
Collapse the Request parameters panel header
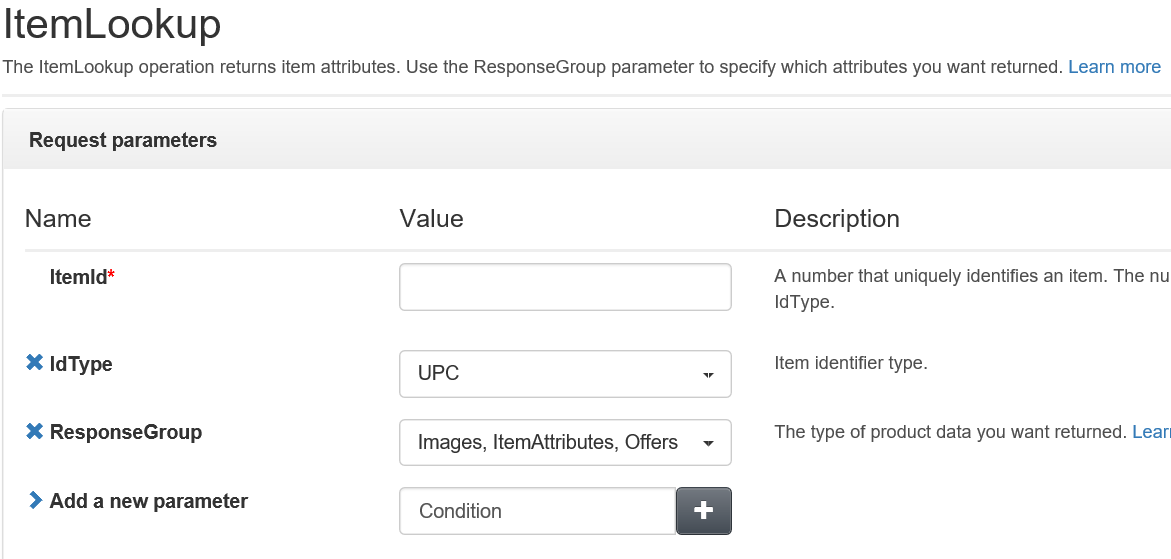click(x=123, y=140)
